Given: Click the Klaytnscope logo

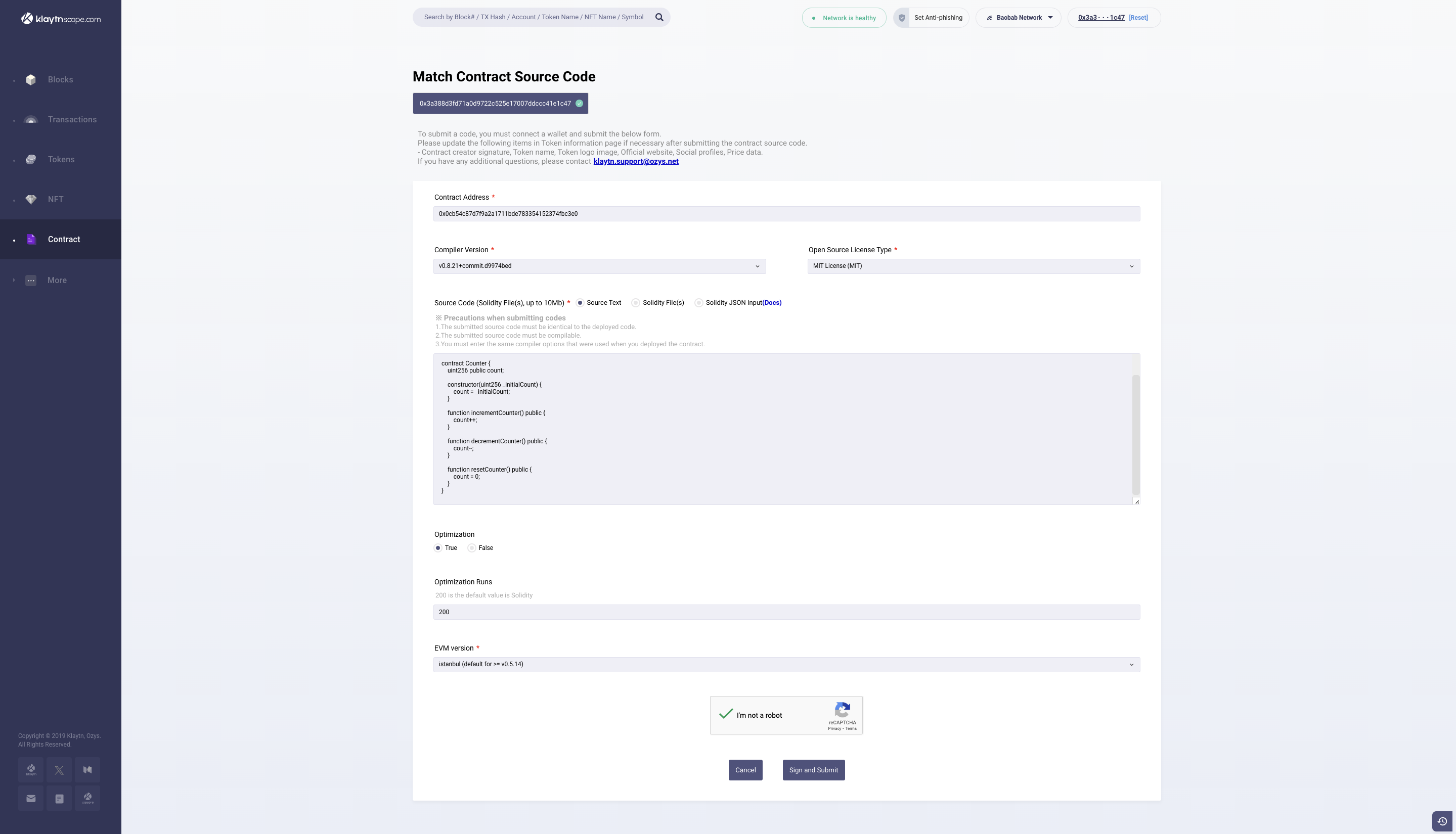Looking at the screenshot, I should click(61, 19).
